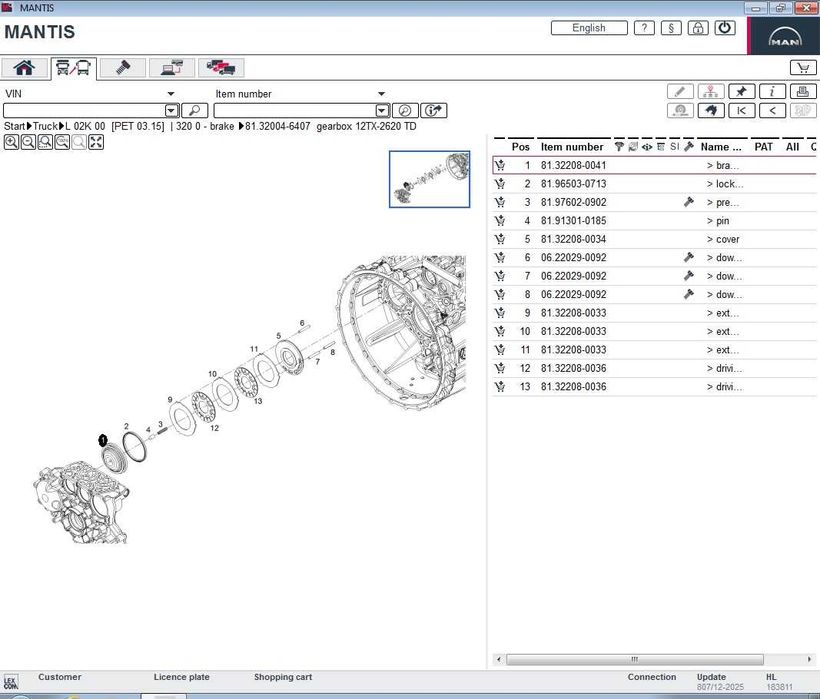
Task: Click the bolt icon in row 6
Action: (689, 257)
